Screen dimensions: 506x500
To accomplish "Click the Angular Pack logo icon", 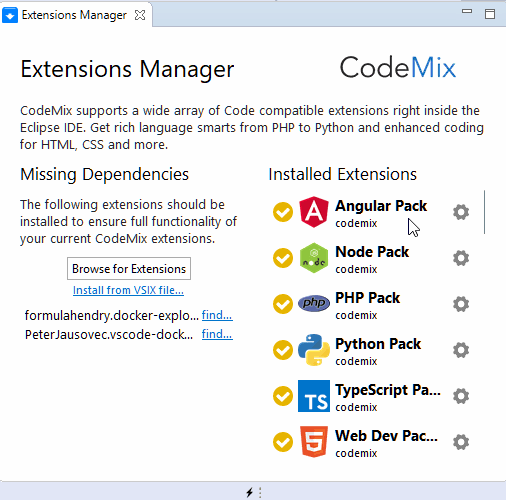I will tap(314, 212).
